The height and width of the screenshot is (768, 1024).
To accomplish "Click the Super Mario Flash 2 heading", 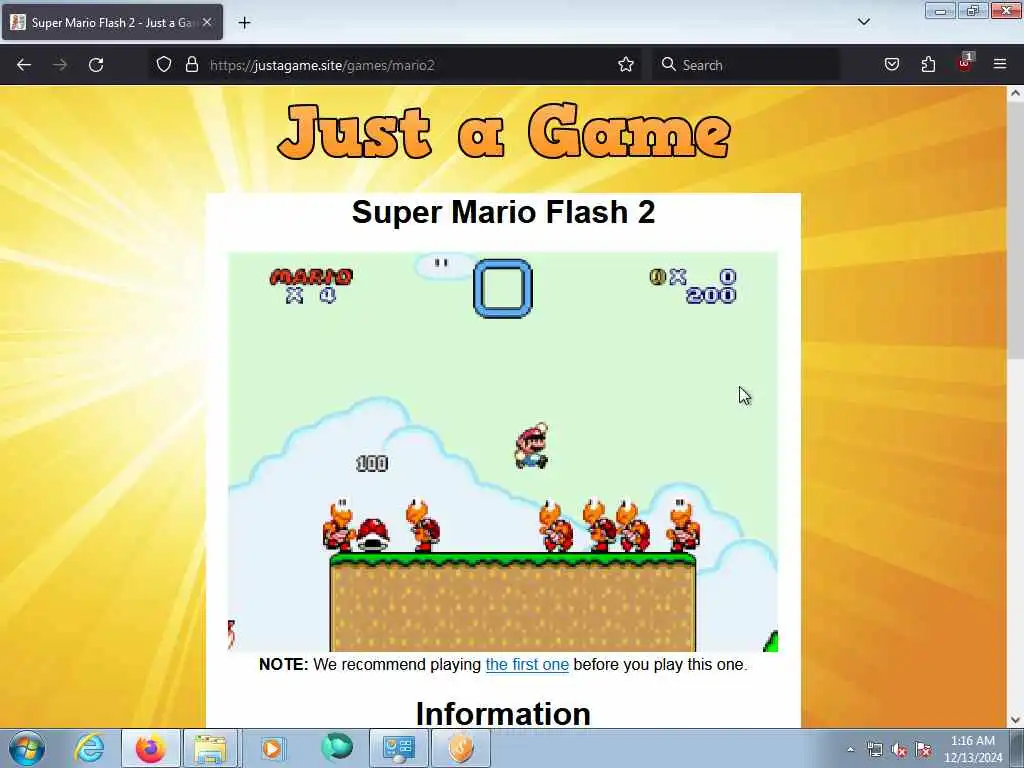I will click(503, 212).
